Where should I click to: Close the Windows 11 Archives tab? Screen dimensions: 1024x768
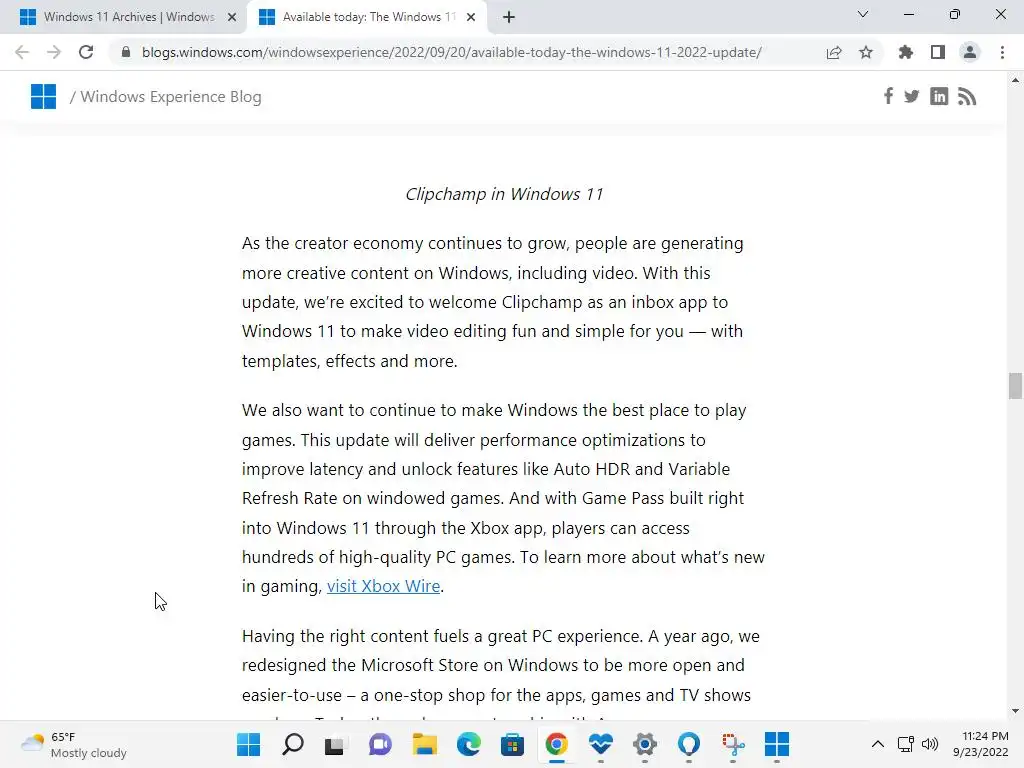pos(232,17)
